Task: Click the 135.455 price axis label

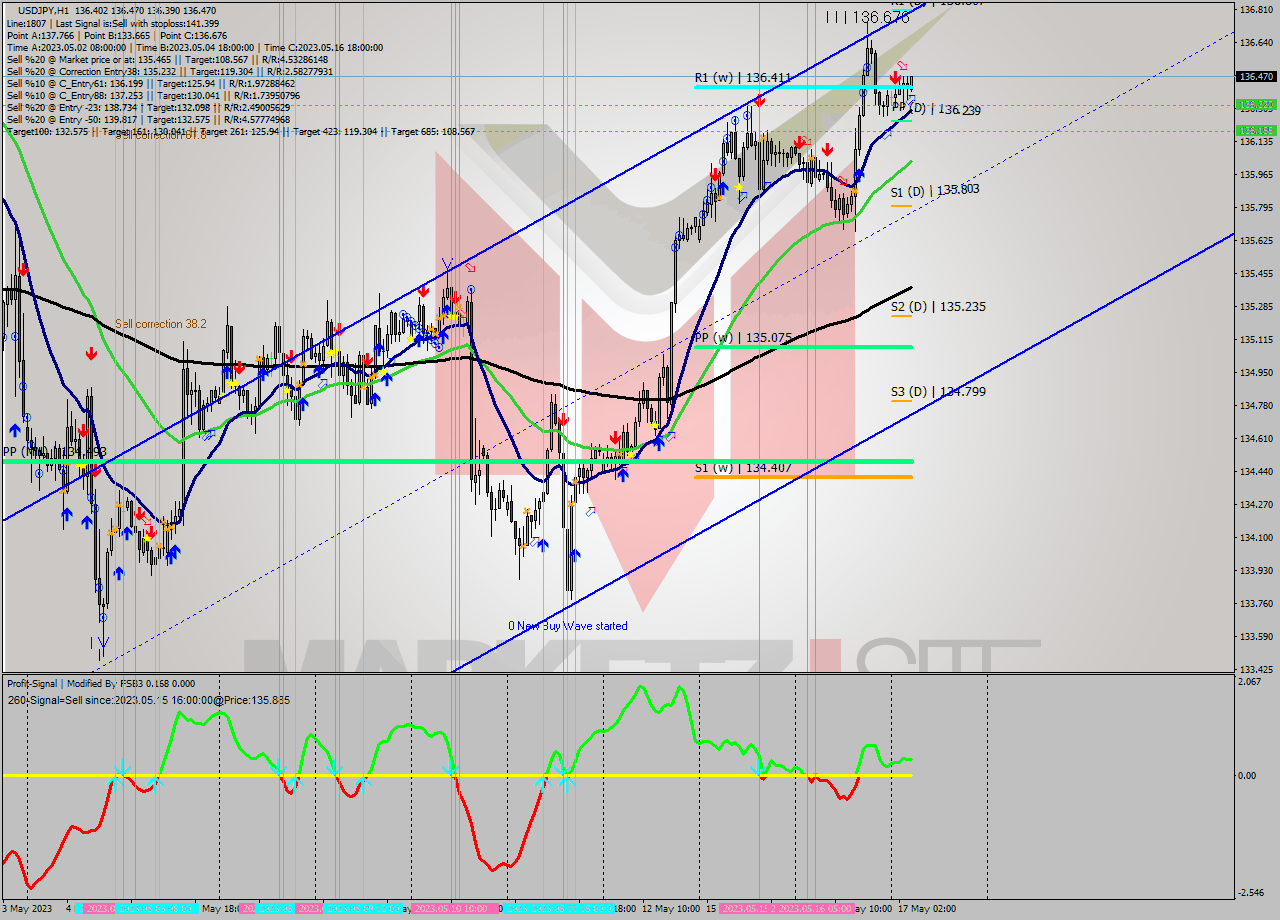Action: pos(1256,273)
